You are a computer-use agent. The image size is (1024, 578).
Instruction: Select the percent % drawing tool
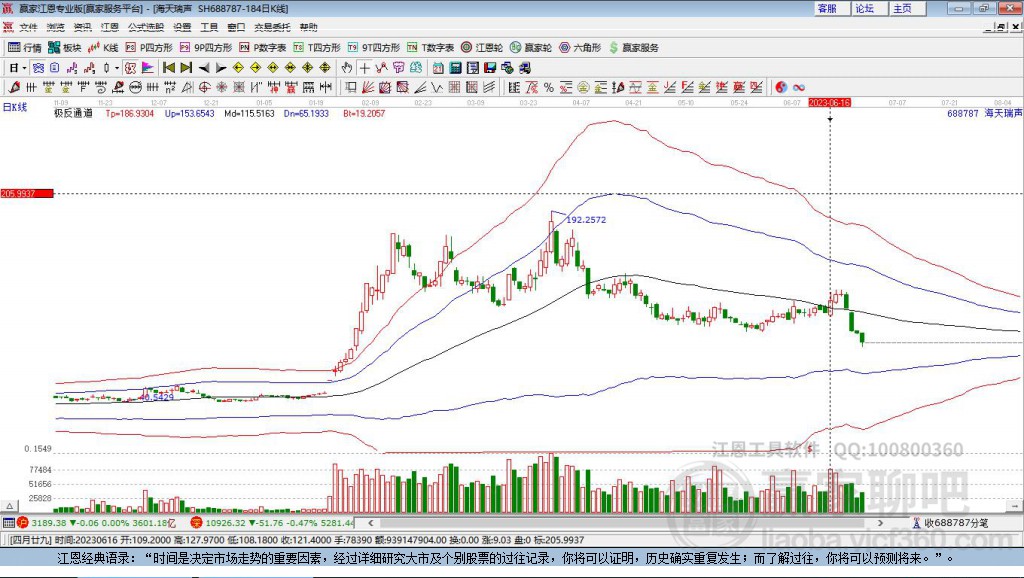click(x=549, y=87)
